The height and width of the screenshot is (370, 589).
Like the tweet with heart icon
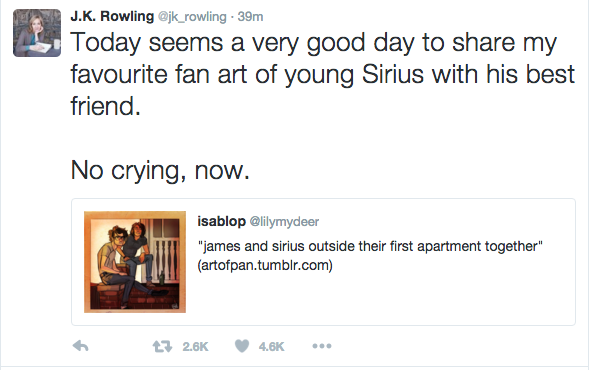tap(242, 346)
